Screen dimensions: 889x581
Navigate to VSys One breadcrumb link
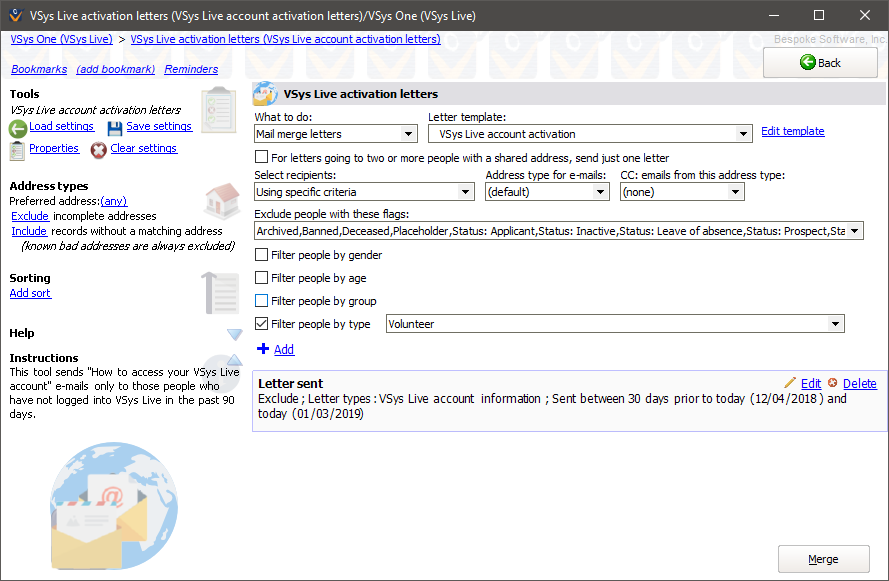(x=61, y=39)
